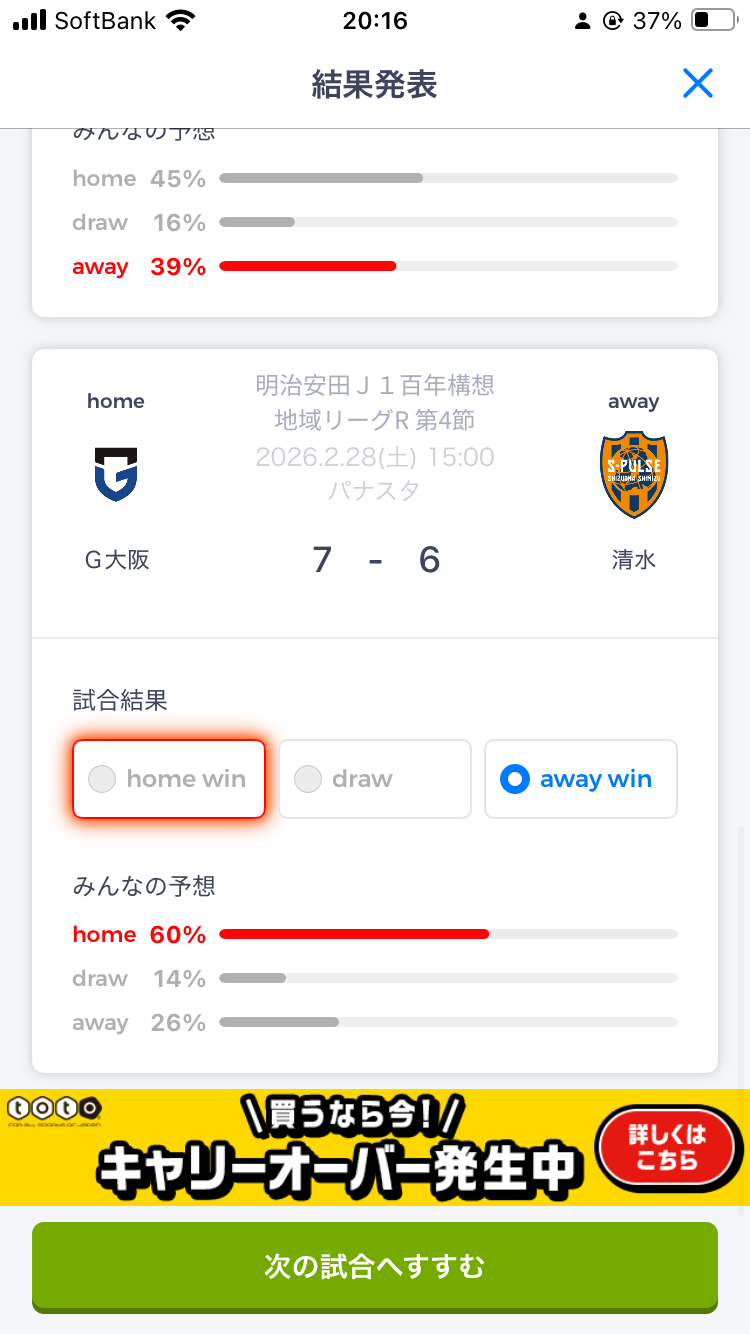Tap the away 39% bar in upper card
Screen dimensions: 750x1334
pyautogui.click(x=448, y=266)
